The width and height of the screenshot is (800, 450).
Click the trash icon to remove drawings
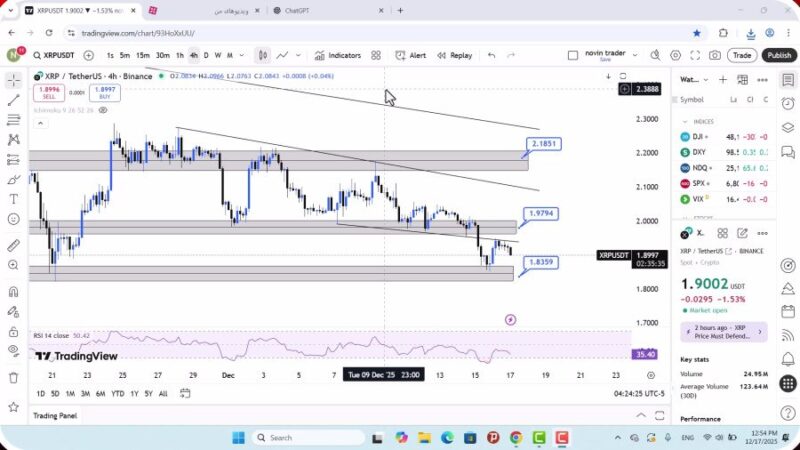[13, 377]
